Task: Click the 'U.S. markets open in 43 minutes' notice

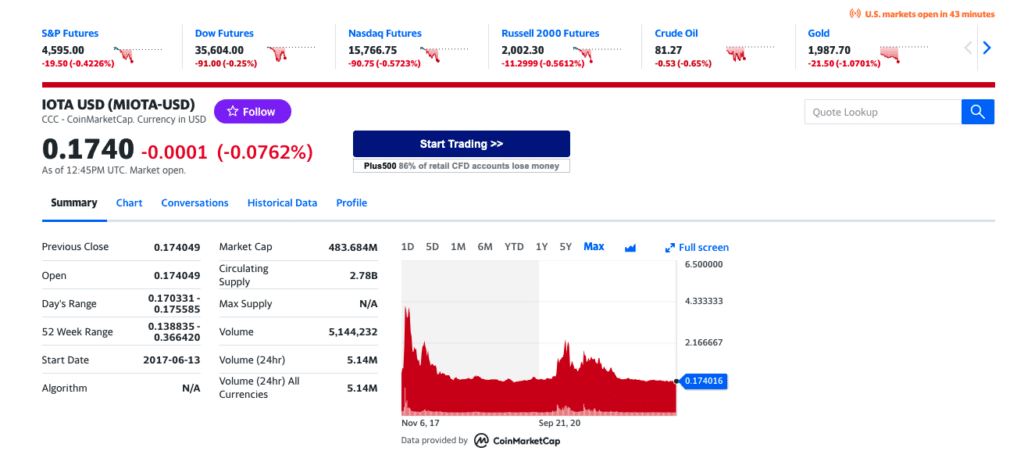Action: (922, 14)
